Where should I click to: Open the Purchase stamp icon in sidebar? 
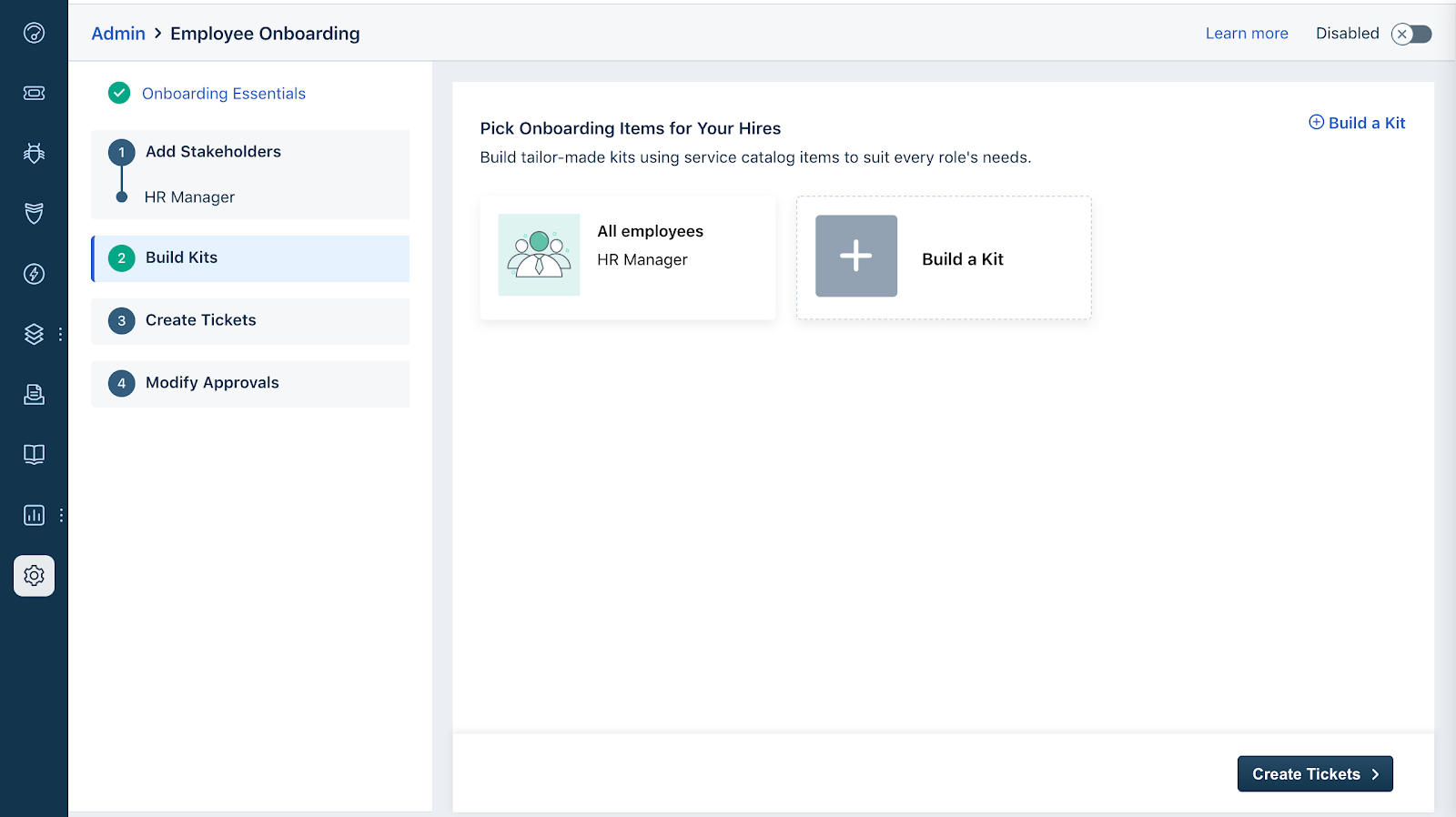coord(34,394)
